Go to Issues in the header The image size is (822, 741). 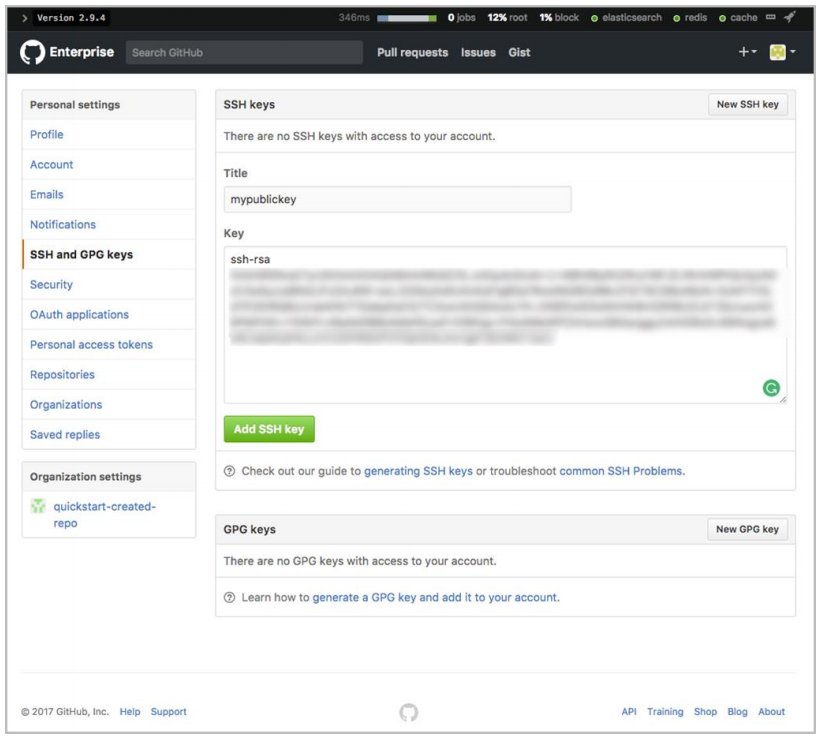click(478, 52)
